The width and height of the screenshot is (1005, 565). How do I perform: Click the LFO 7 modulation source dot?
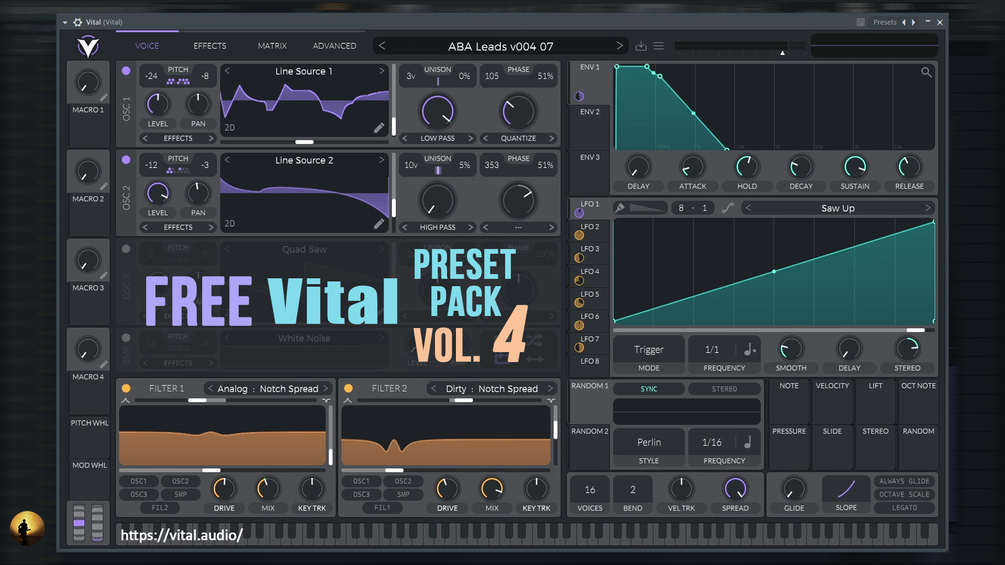[579, 347]
